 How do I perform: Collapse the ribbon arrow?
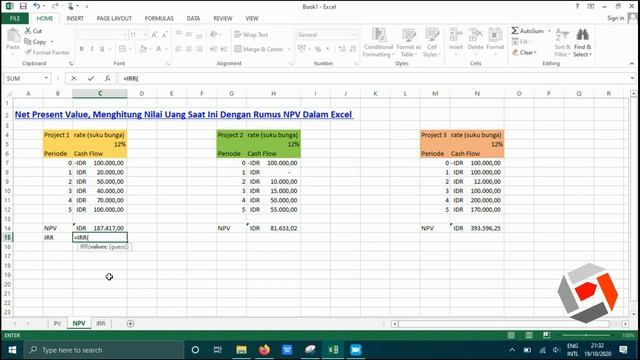(632, 64)
